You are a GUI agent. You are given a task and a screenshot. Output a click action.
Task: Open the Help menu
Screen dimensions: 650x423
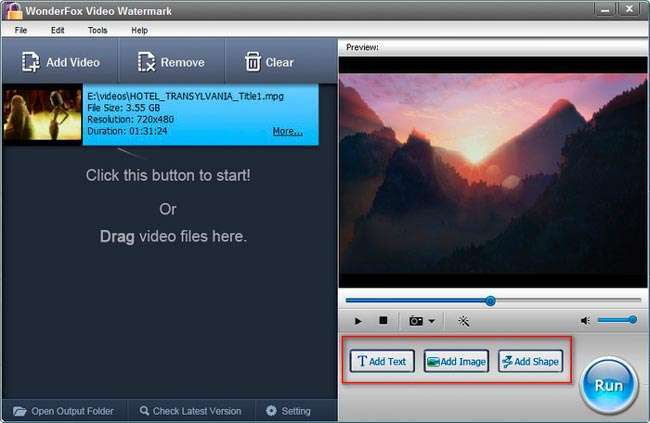click(x=139, y=30)
